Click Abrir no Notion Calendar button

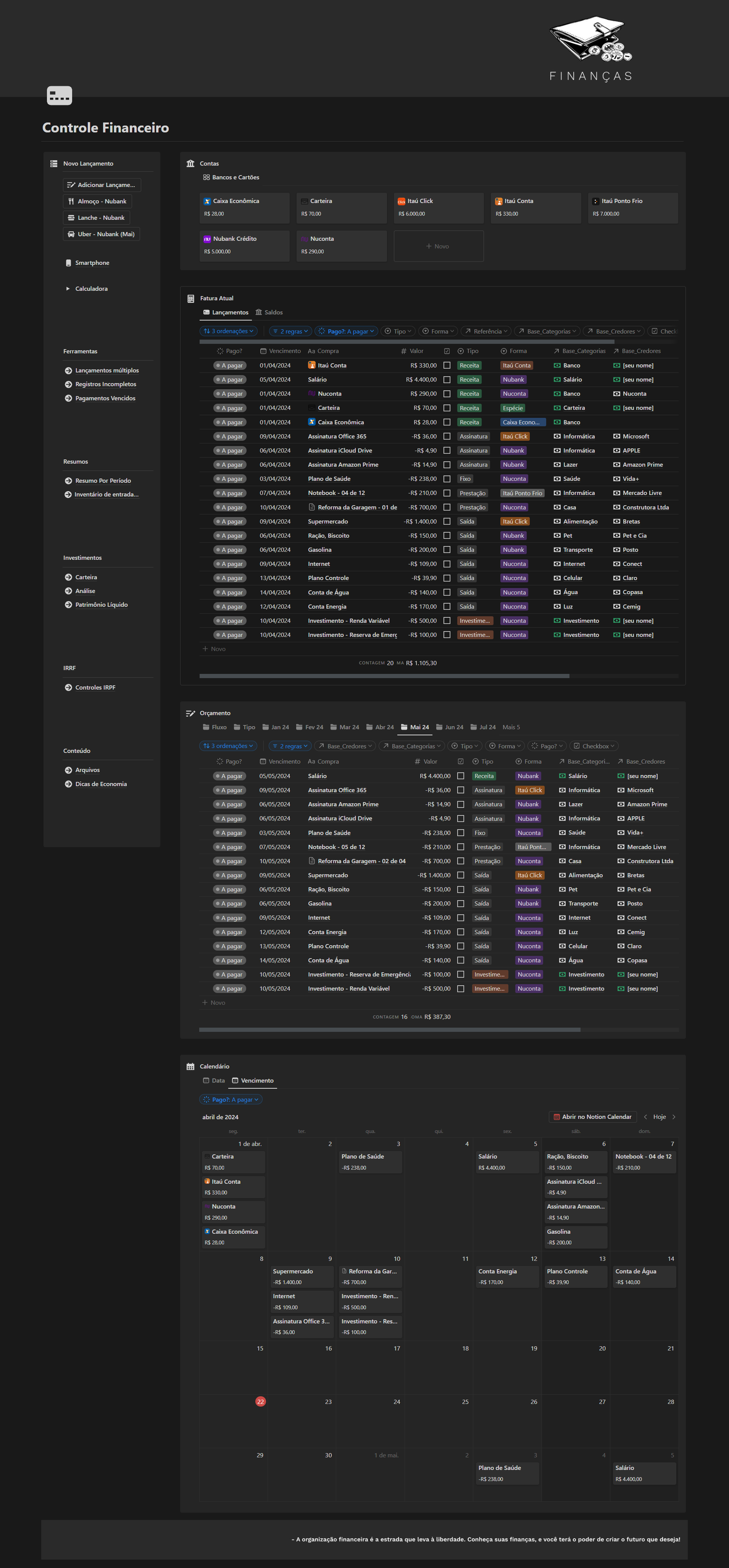click(592, 1117)
